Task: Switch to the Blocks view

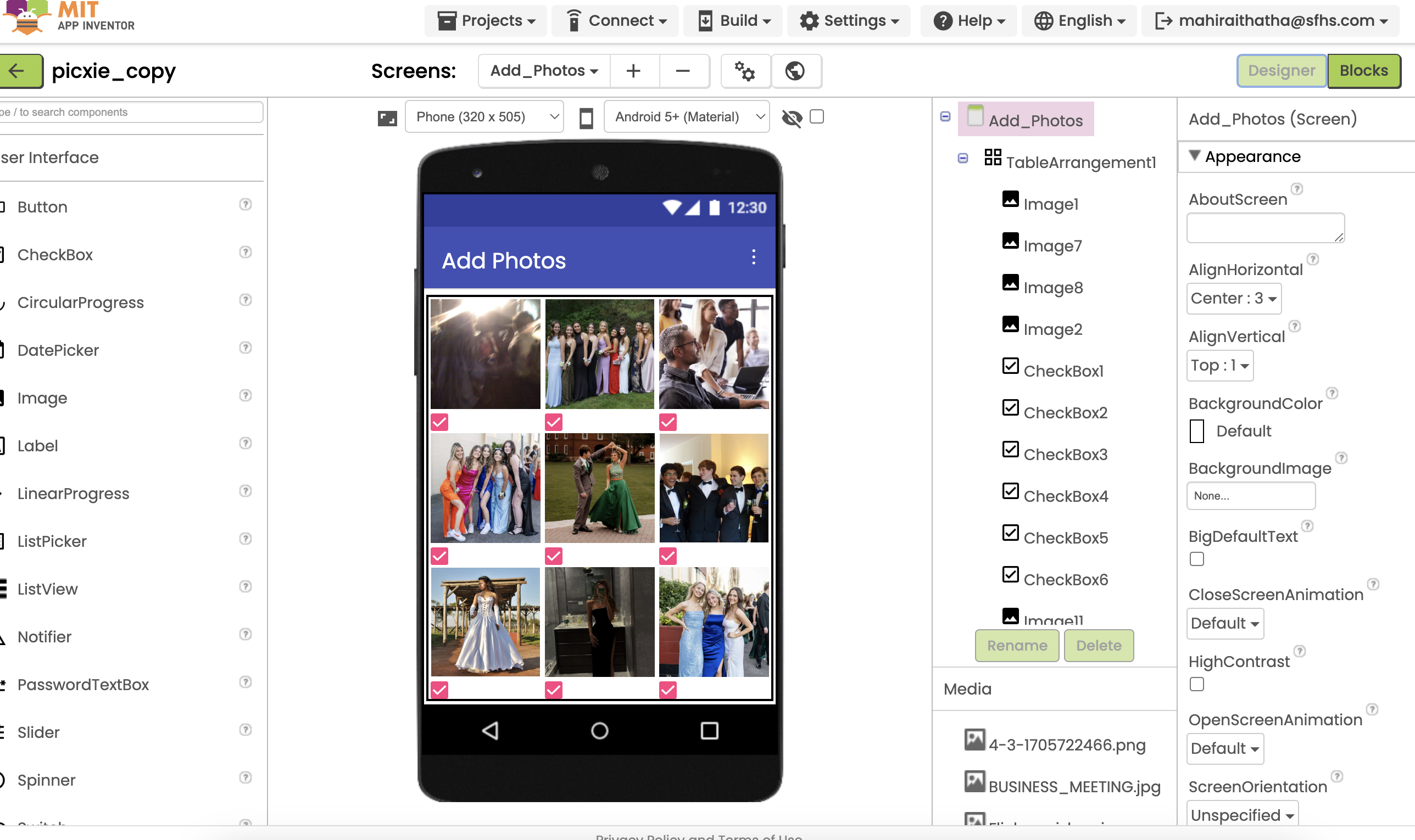Action: [x=1363, y=71]
